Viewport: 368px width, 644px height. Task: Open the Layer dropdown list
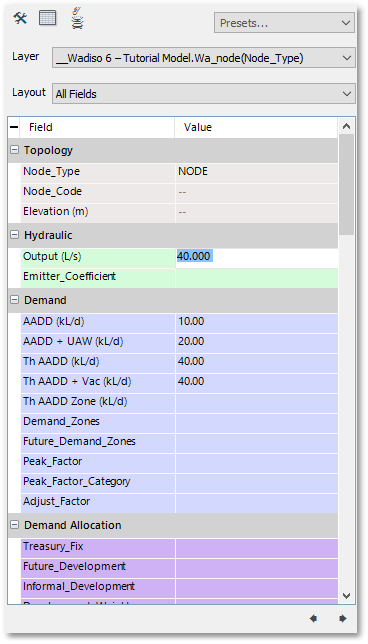coord(203,58)
